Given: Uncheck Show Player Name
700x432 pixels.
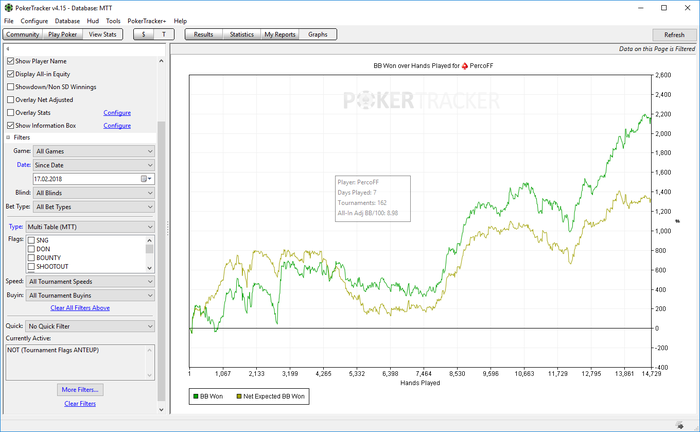Looking at the screenshot, I should 11,61.
